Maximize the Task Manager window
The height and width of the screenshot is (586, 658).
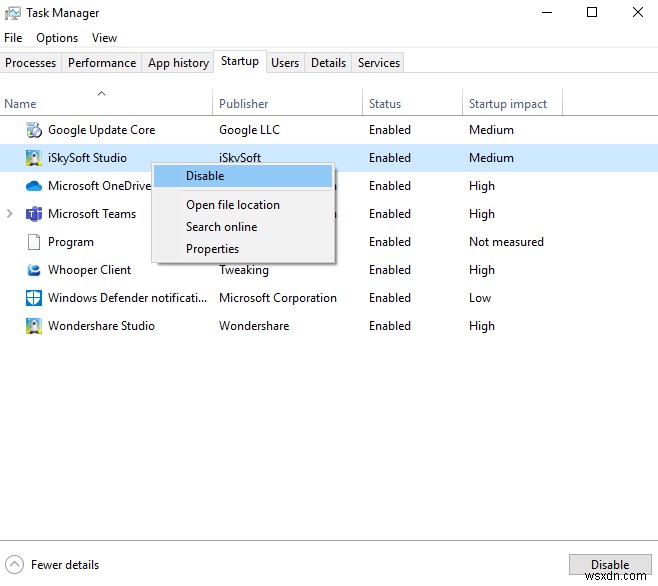(x=592, y=13)
